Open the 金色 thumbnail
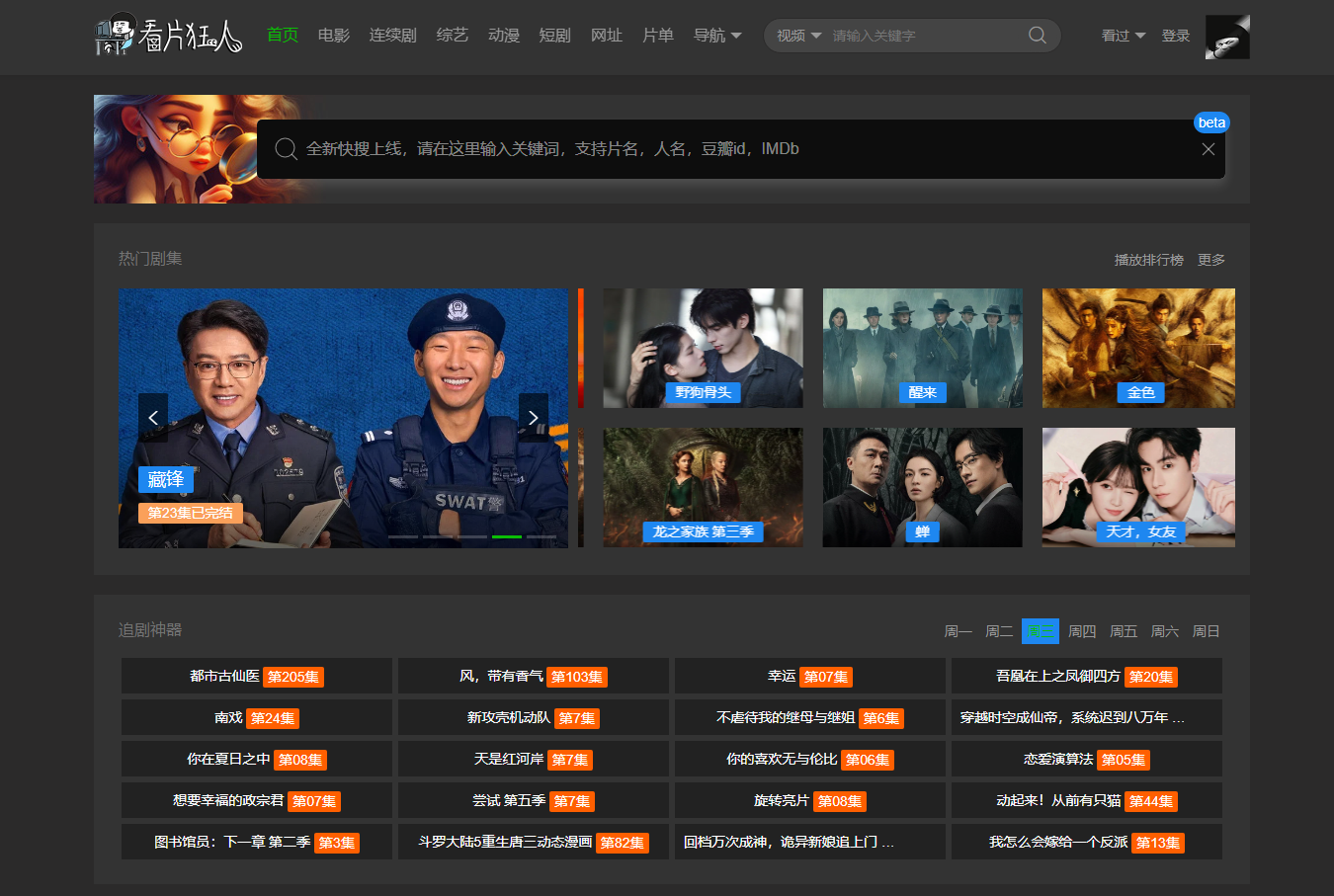The height and width of the screenshot is (896, 1334). coord(1138,348)
